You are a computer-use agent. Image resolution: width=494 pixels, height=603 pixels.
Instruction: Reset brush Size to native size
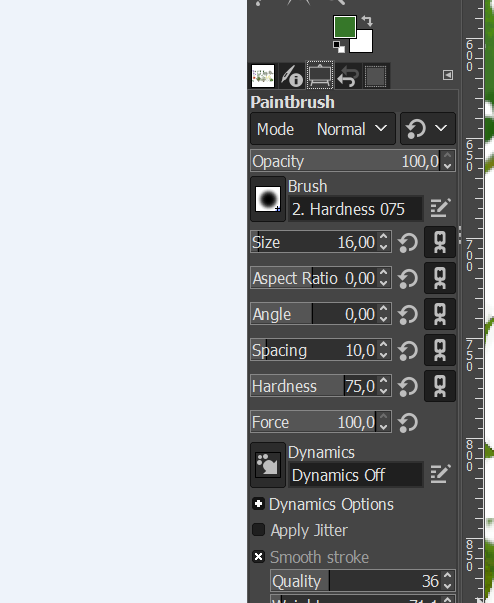tap(408, 243)
